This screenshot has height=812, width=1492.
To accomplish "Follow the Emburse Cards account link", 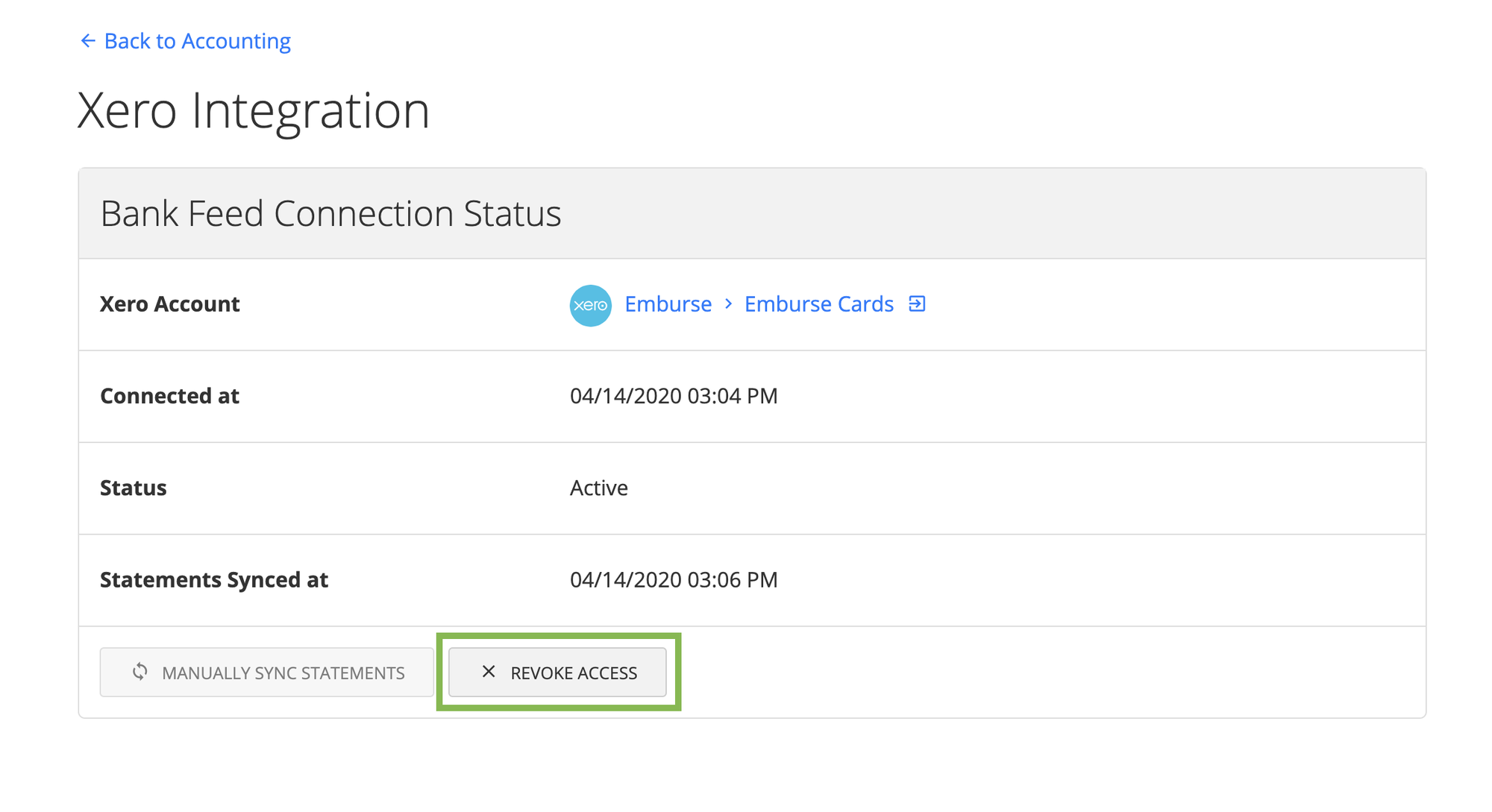I will (x=818, y=303).
